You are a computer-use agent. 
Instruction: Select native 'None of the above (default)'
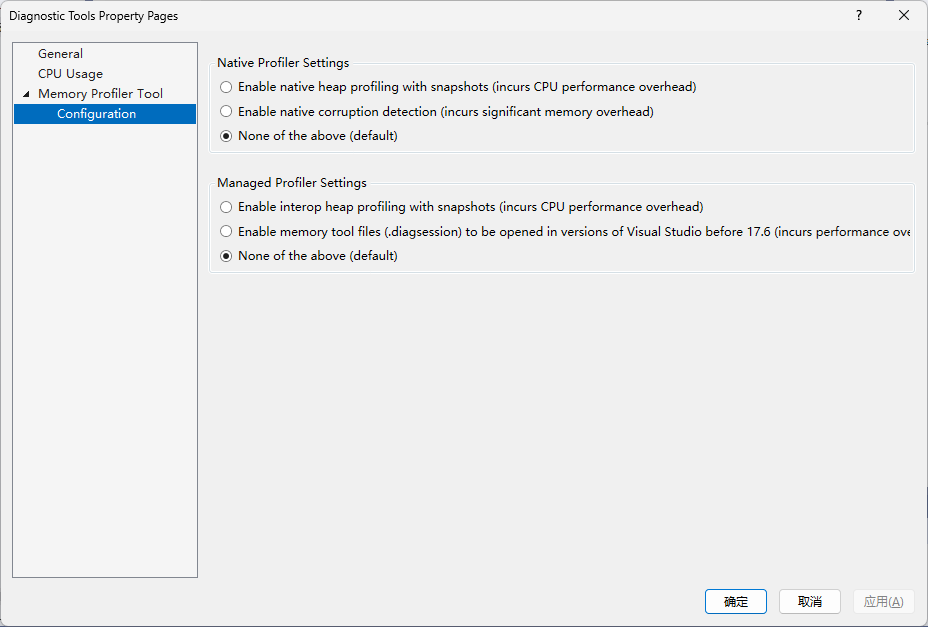pos(227,136)
